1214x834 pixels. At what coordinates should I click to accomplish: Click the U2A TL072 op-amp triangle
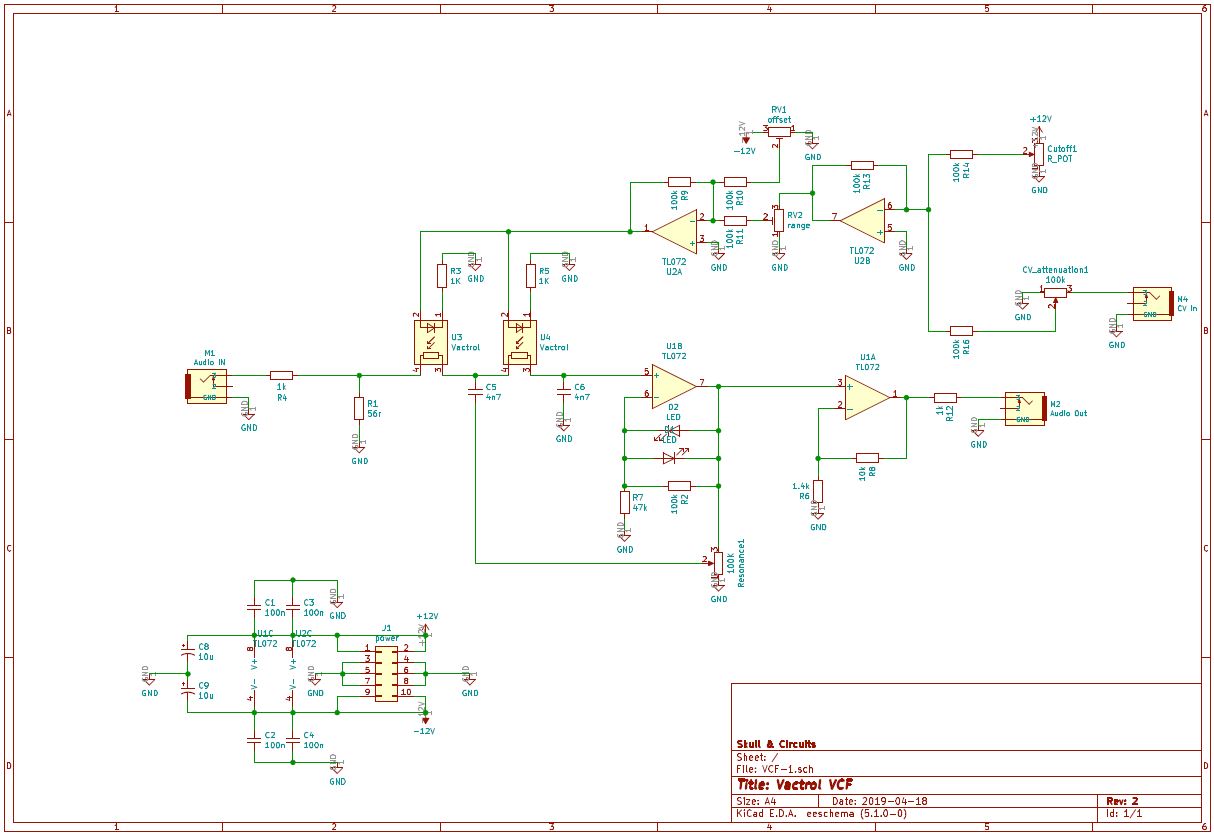[x=677, y=230]
